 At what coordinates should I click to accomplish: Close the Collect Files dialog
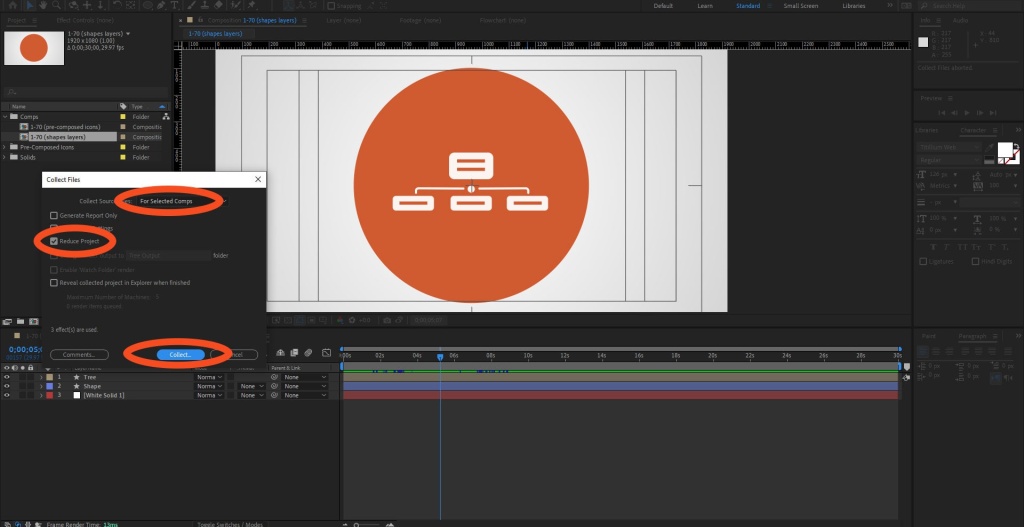click(x=257, y=179)
